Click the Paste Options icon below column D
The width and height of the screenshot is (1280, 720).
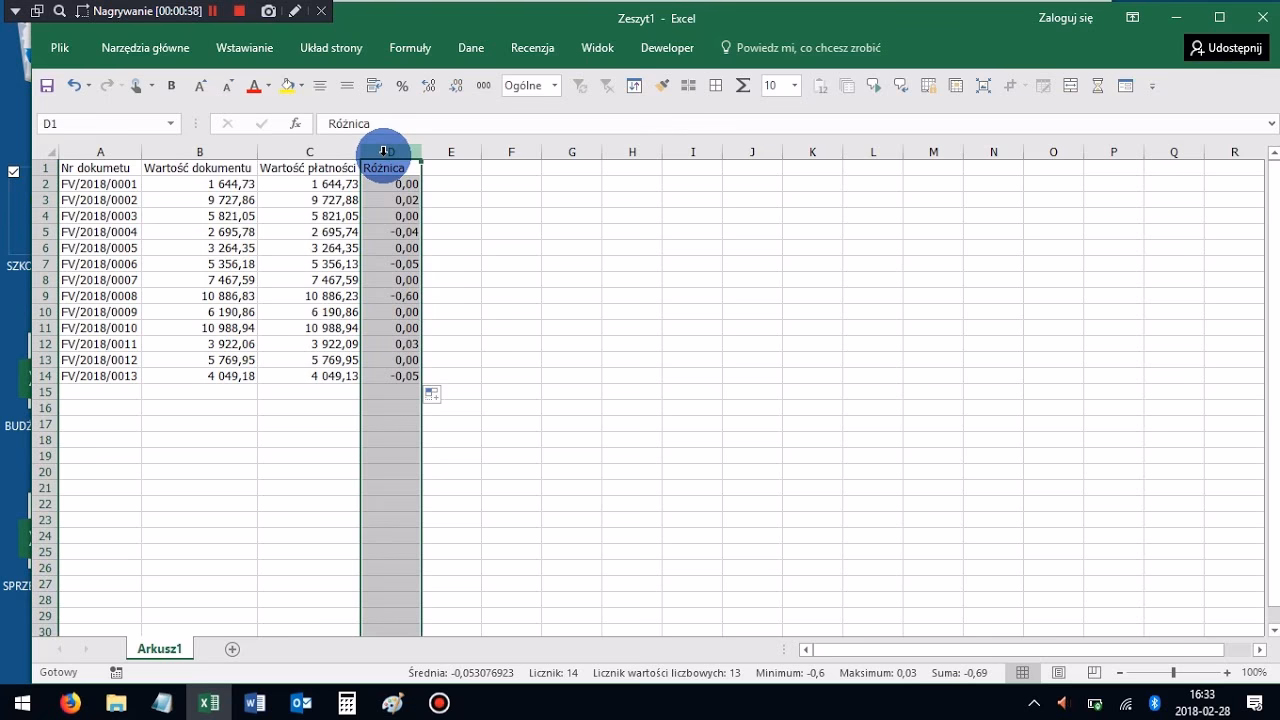[431, 395]
